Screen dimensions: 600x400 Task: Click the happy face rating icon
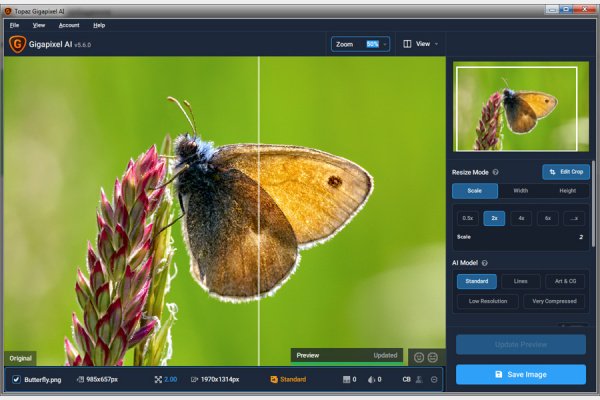419,358
